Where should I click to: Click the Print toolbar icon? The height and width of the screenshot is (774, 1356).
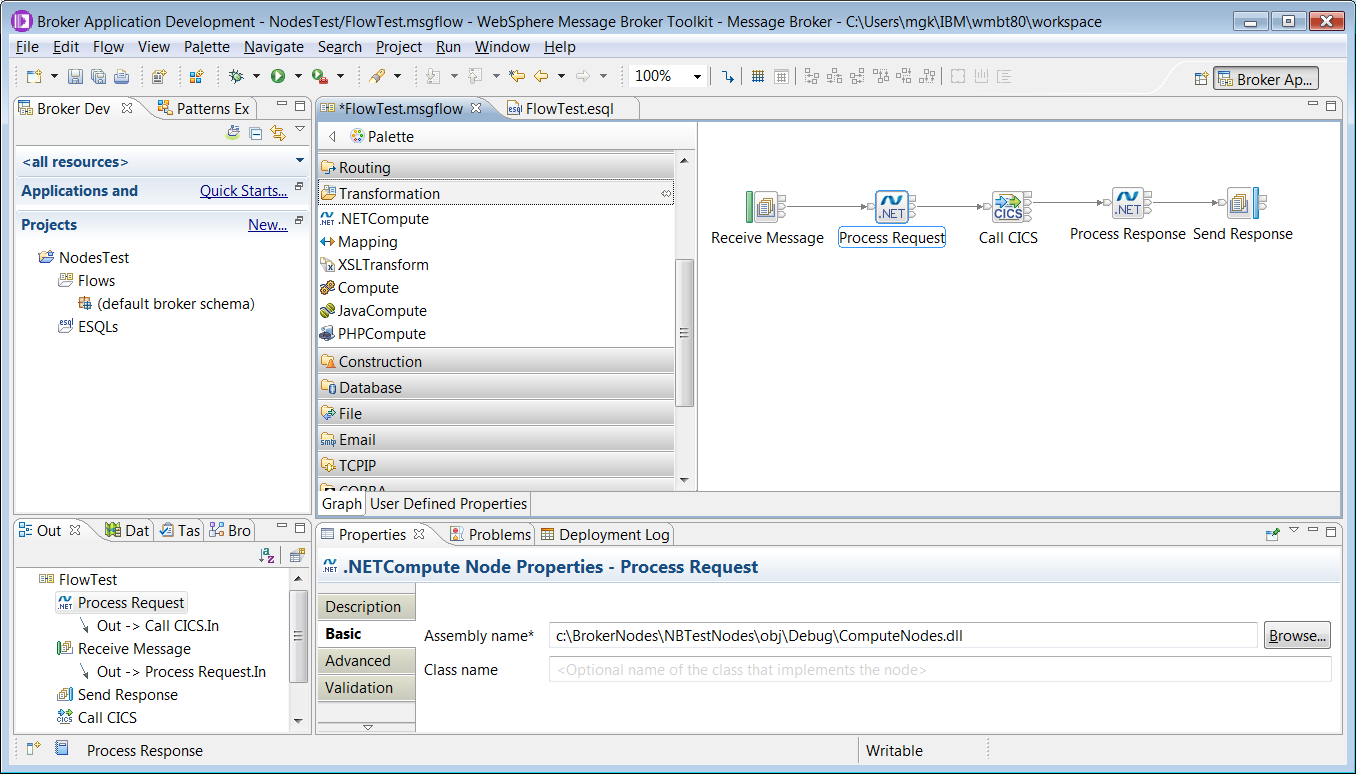tap(121, 76)
